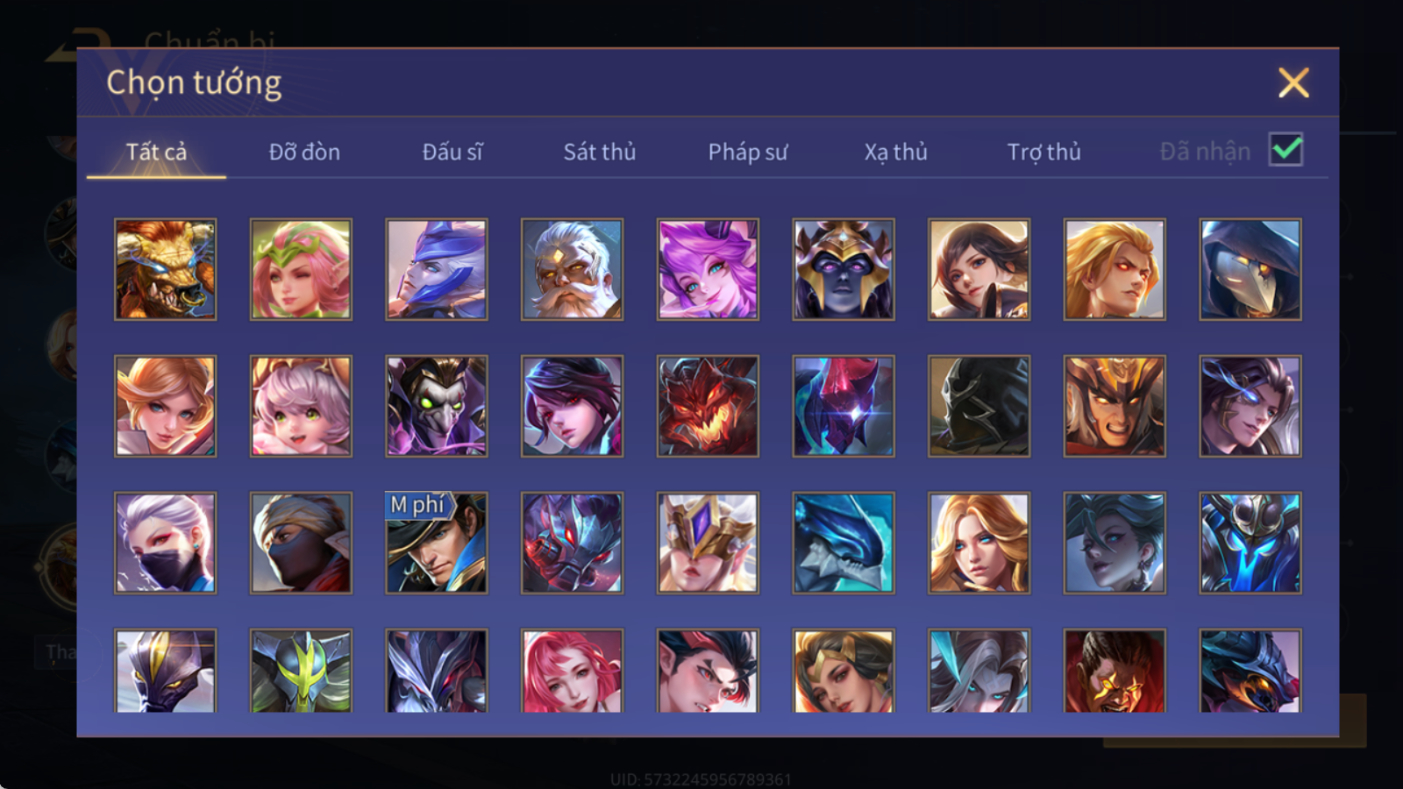Switch to the 'Trợ thủ' tab
Viewport: 1403px width, 789px height.
(1044, 152)
